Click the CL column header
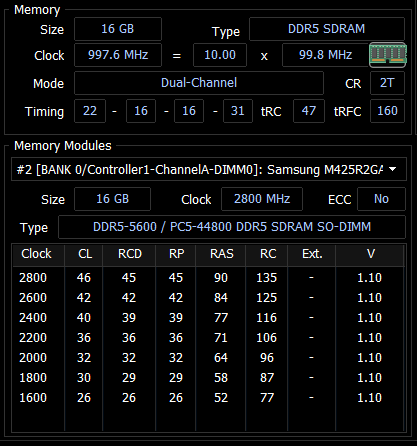Screen dimensions: 417x446 83,254
